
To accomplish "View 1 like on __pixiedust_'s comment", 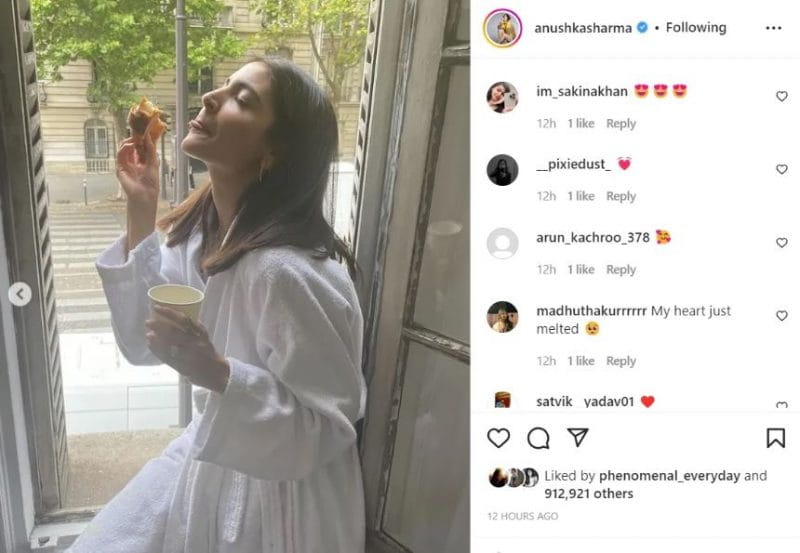I will tap(581, 196).
